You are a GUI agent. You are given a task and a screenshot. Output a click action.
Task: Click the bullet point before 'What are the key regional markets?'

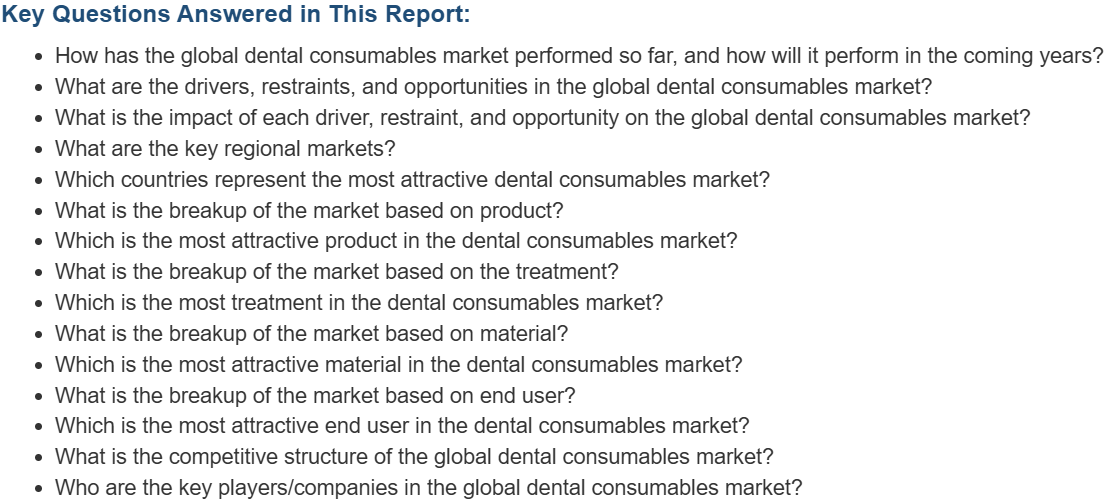click(x=38, y=150)
